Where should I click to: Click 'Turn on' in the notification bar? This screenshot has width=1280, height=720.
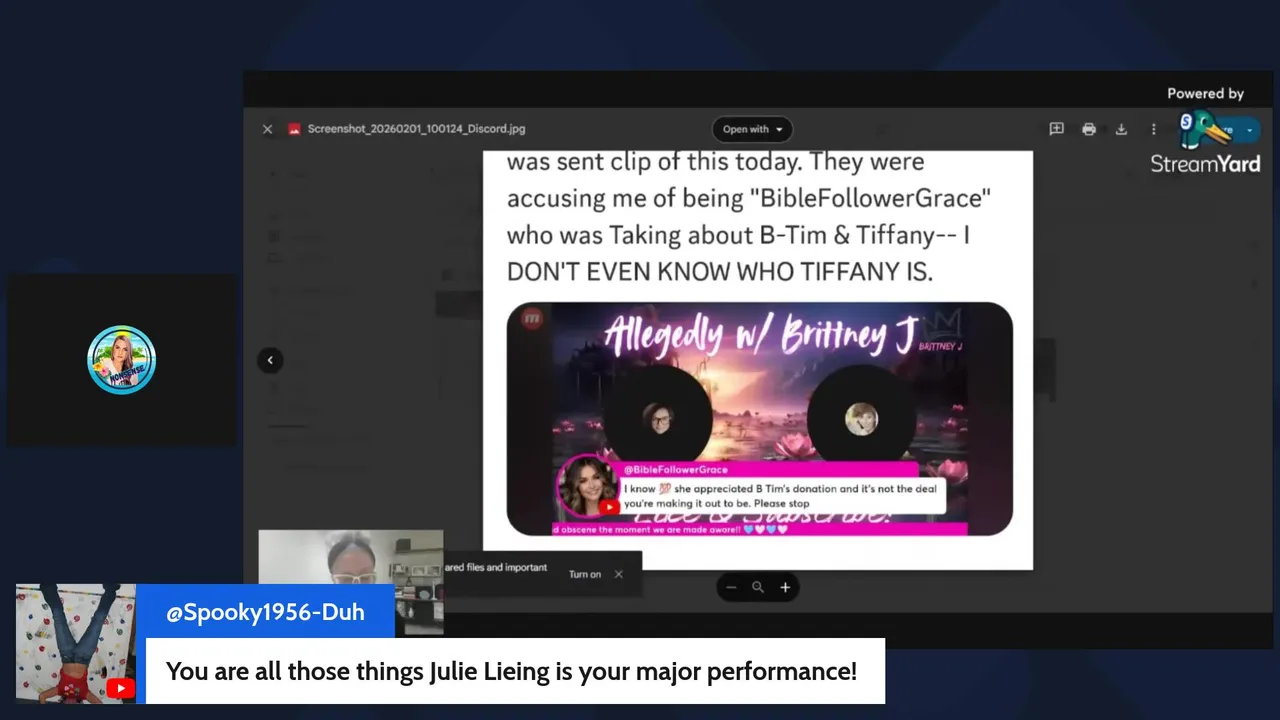click(x=585, y=574)
